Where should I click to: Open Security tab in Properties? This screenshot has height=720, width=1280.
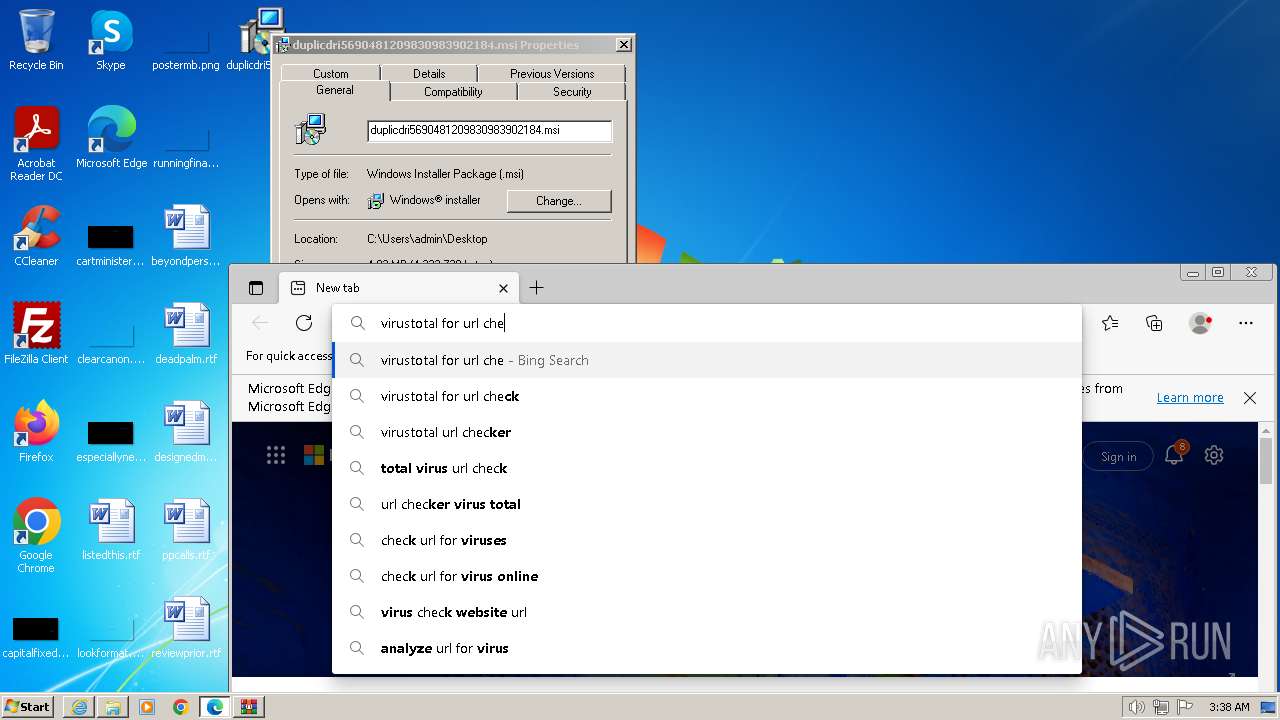point(572,92)
